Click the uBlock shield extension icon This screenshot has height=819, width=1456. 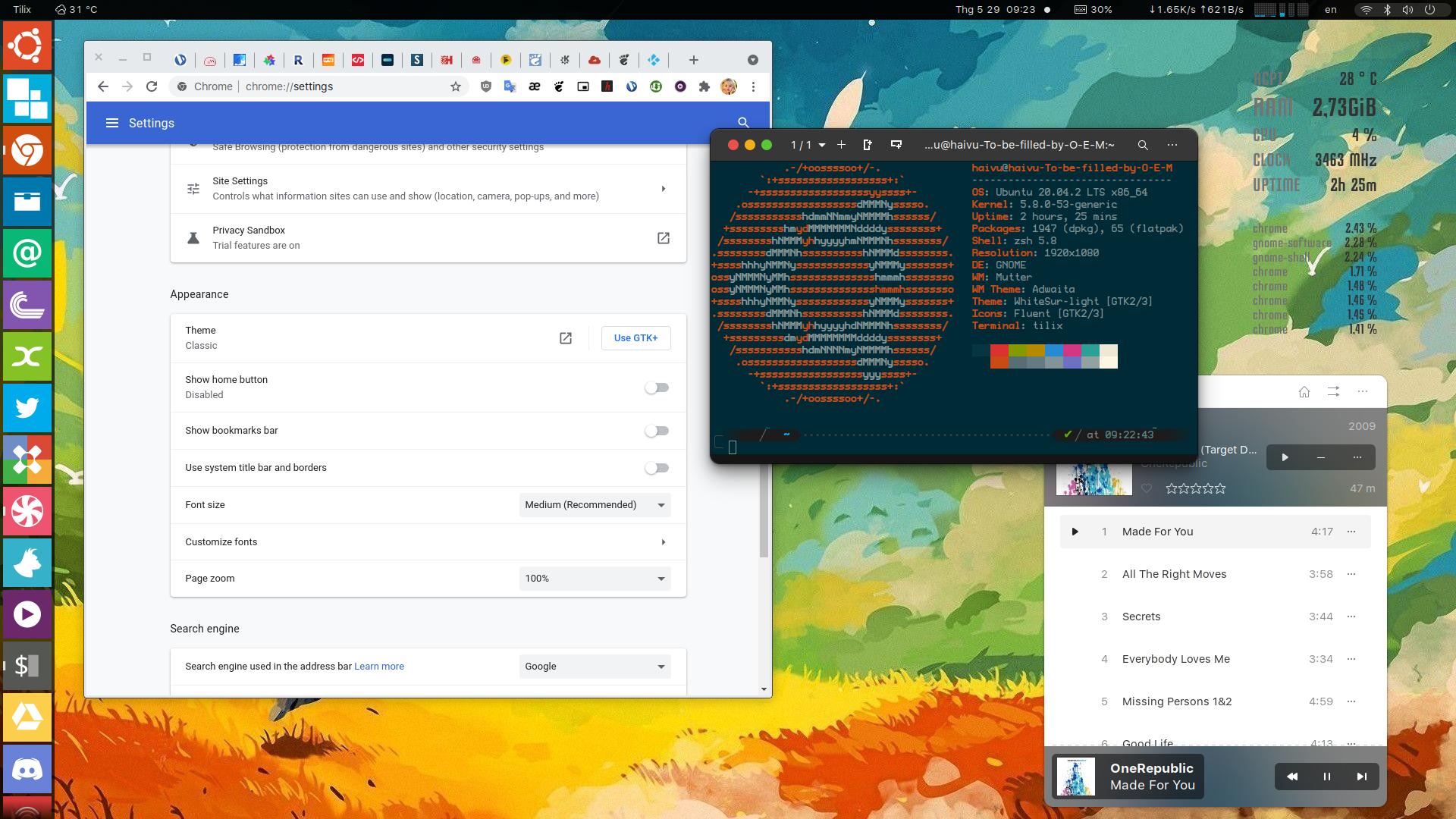coord(486,86)
